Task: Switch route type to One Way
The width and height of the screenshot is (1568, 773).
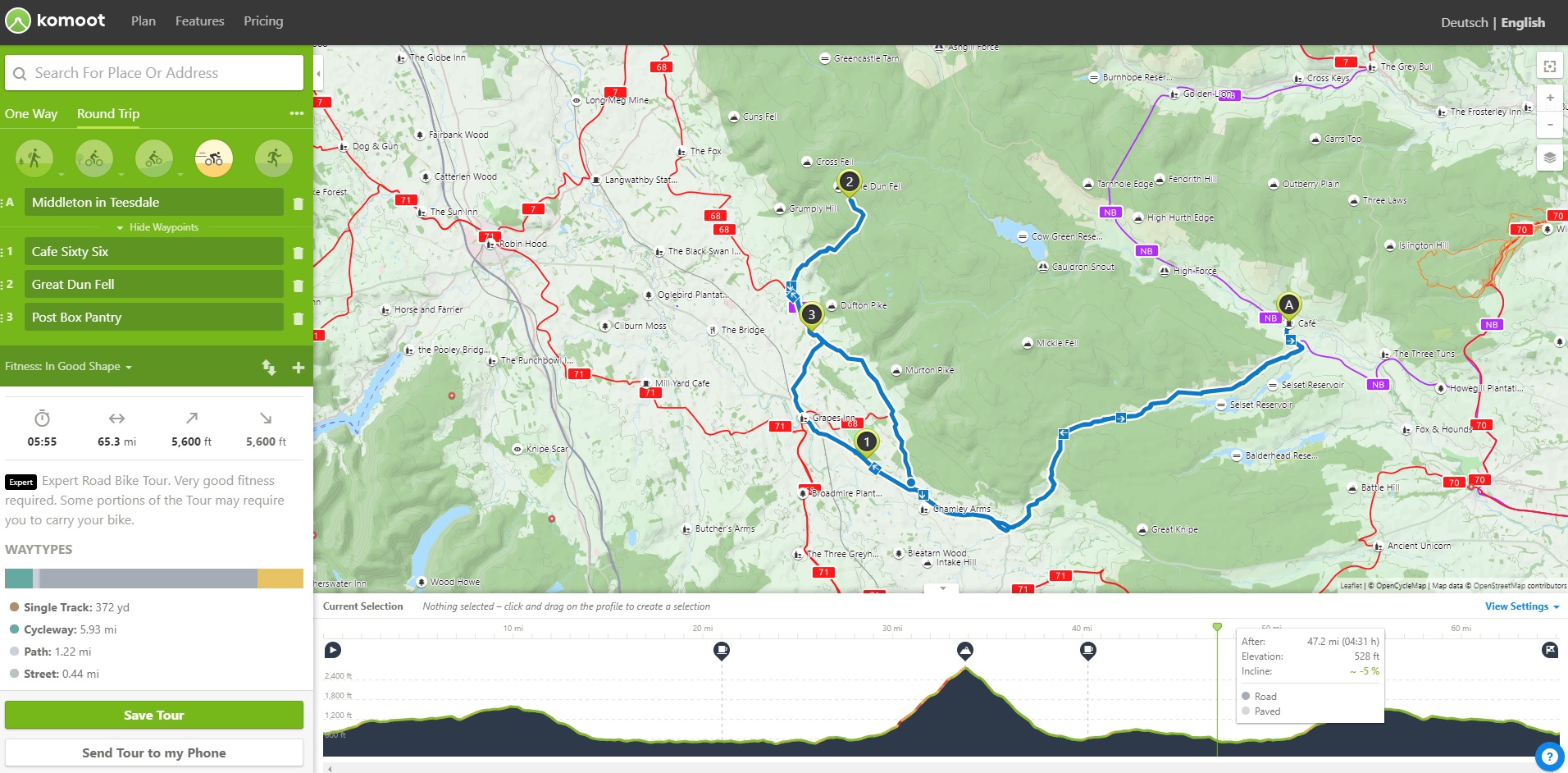Action: click(31, 114)
